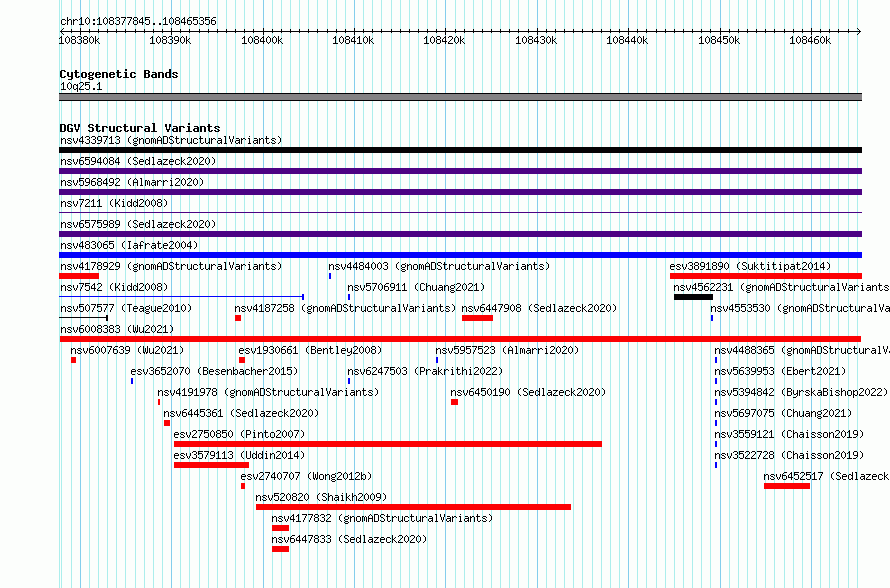The width and height of the screenshot is (890, 588).
Task: Open nsv483065 (Iafrate2004) variant
Action: (129, 245)
